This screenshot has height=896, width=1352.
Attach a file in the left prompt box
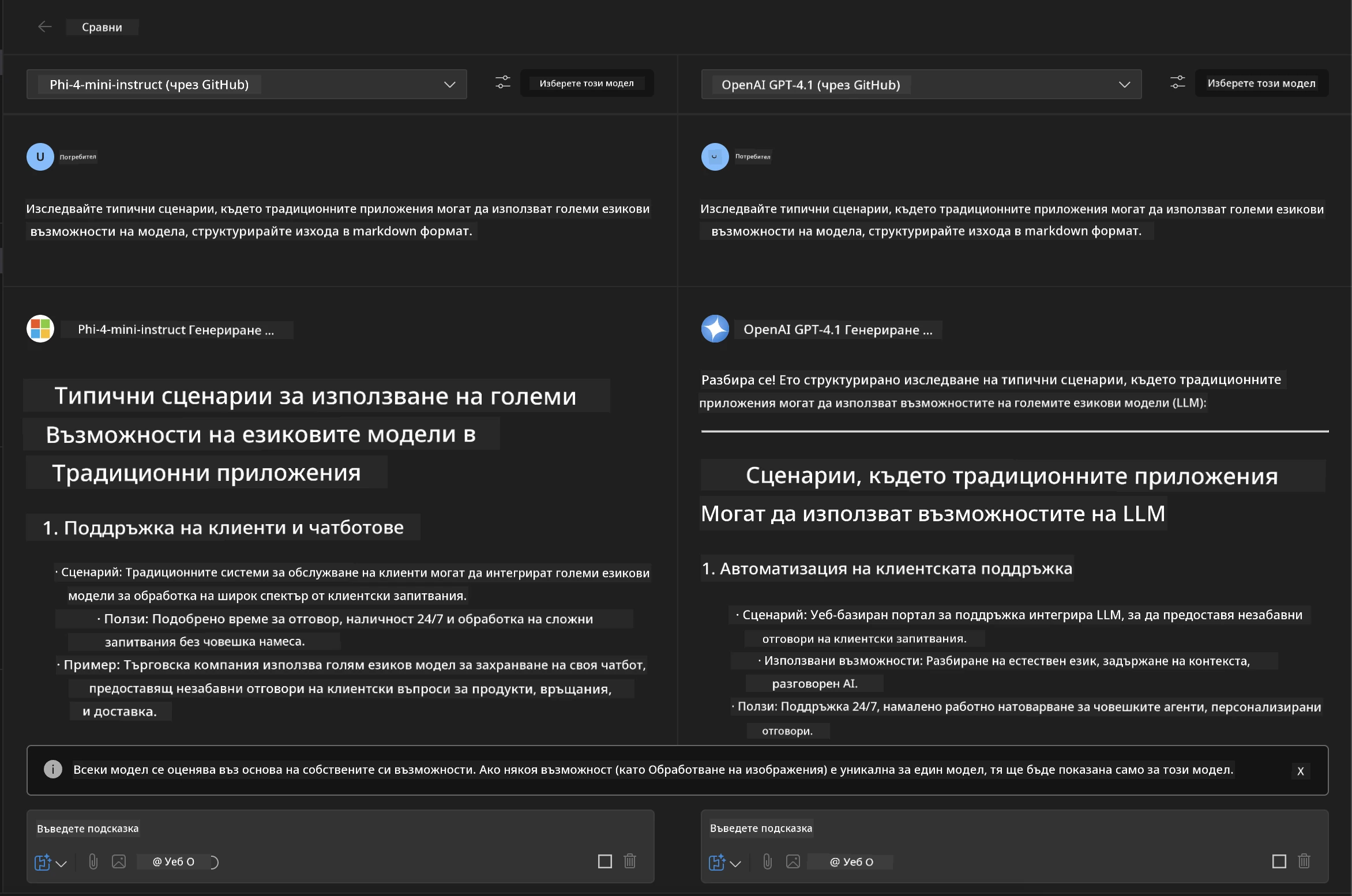(x=93, y=861)
